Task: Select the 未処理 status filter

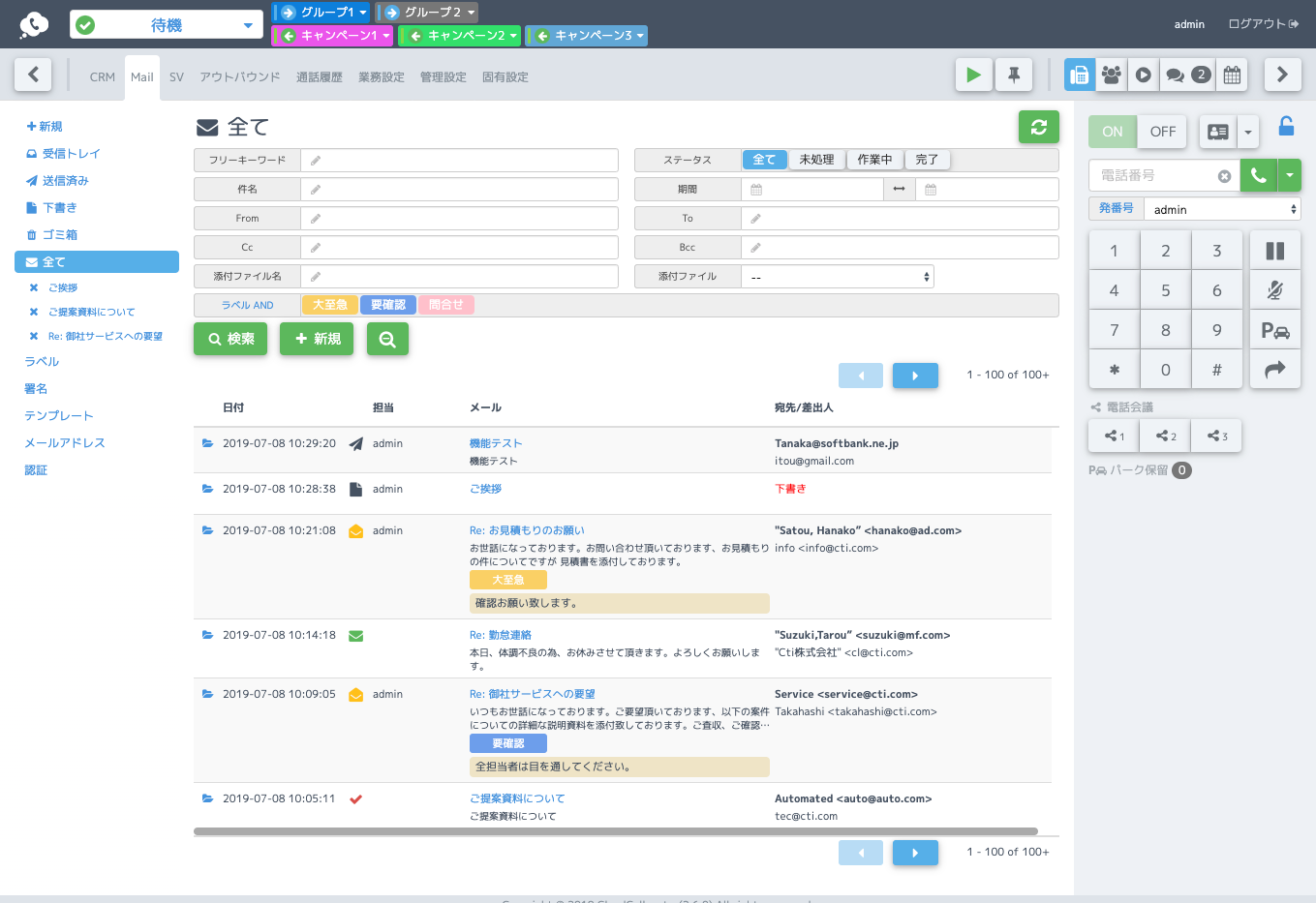Action: click(x=816, y=160)
